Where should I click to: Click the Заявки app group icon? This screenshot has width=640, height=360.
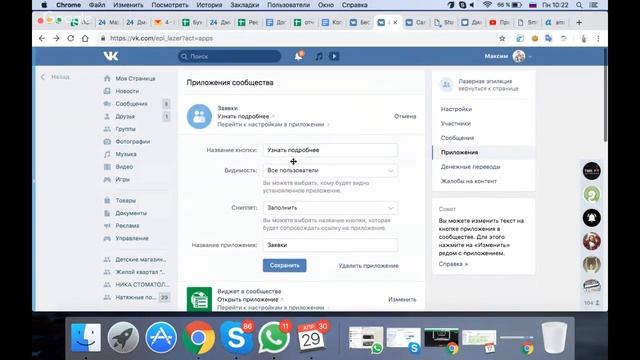tap(199, 116)
